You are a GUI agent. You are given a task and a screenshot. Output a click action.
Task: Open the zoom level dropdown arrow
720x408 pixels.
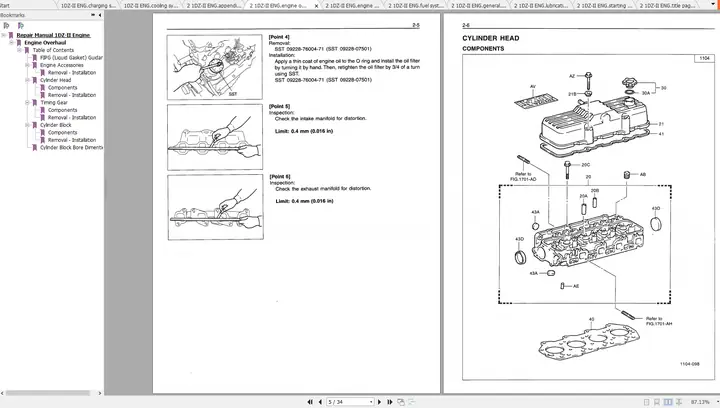[717, 402]
